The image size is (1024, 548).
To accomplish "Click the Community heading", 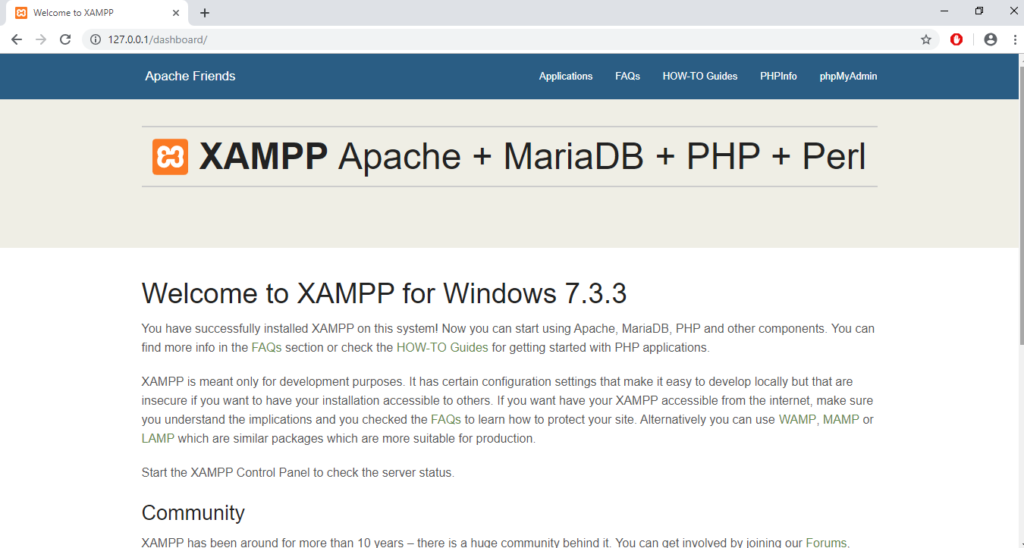I will (x=193, y=513).
